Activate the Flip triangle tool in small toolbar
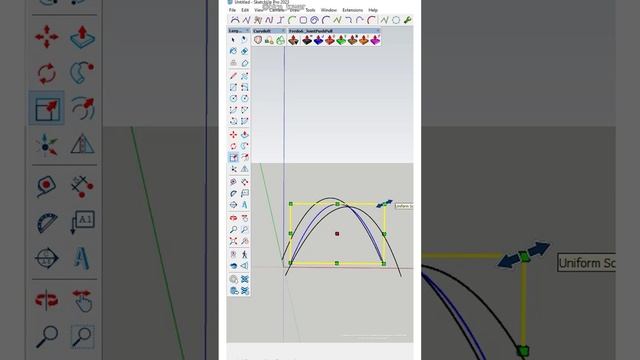The height and width of the screenshot is (360, 640). pos(244,169)
